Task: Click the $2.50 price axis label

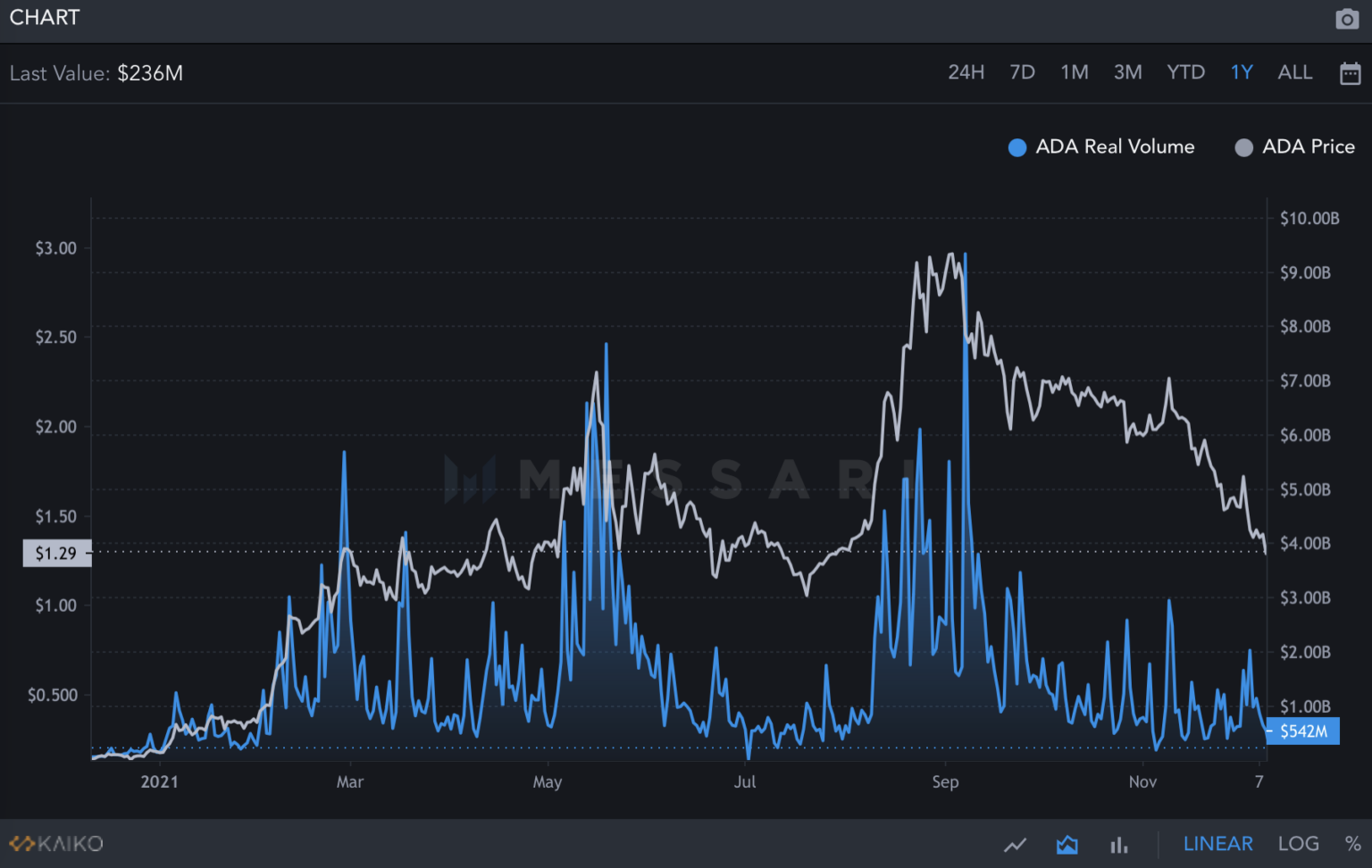Action: [x=56, y=337]
